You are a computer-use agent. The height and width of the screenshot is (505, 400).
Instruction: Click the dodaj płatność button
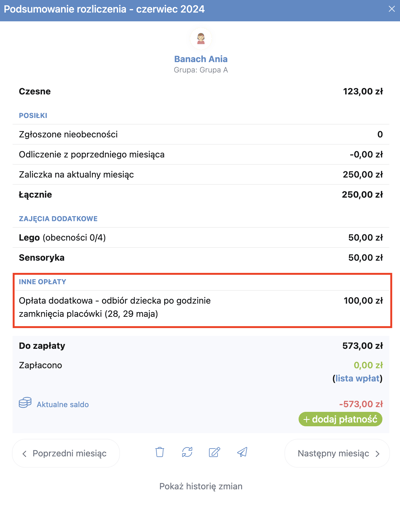(340, 419)
